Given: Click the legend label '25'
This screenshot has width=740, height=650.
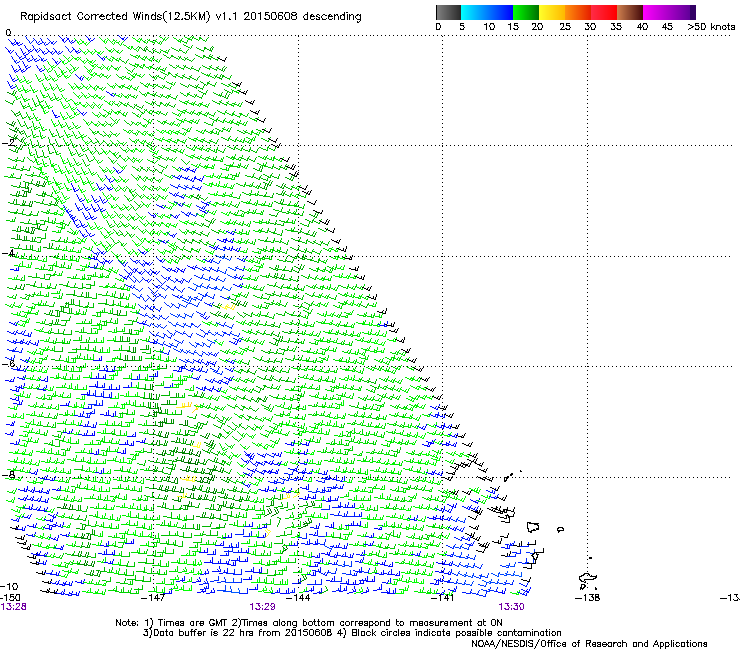Looking at the screenshot, I should [565, 27].
